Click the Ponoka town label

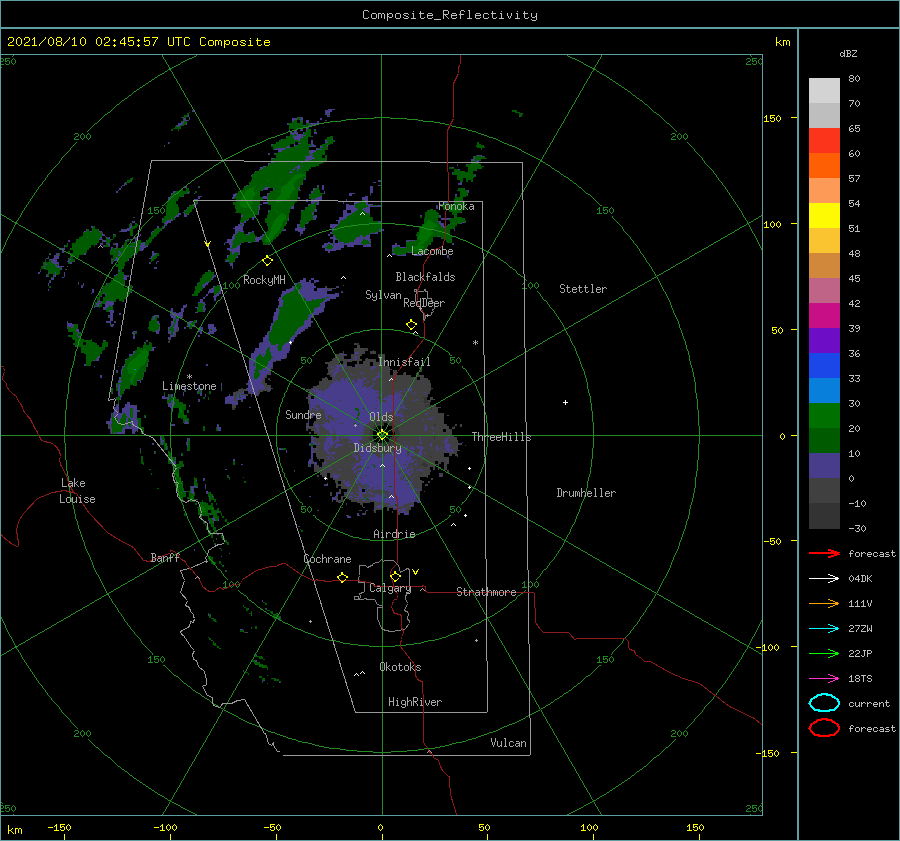[x=456, y=206]
